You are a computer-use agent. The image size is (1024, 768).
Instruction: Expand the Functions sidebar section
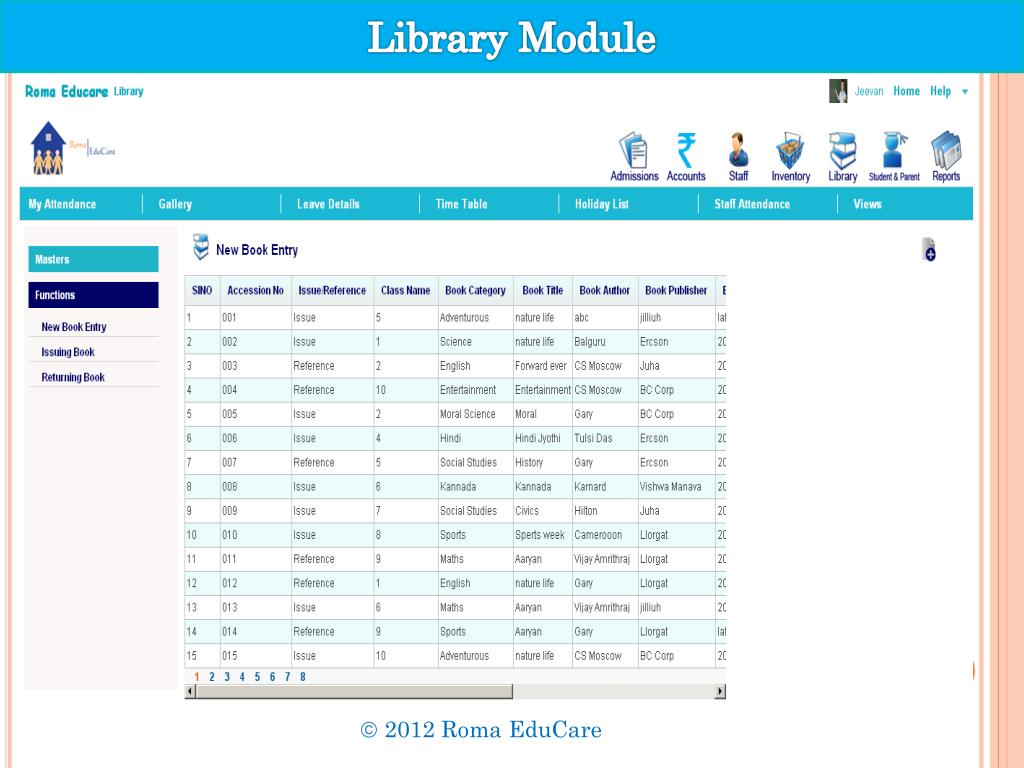pyautogui.click(x=93, y=295)
